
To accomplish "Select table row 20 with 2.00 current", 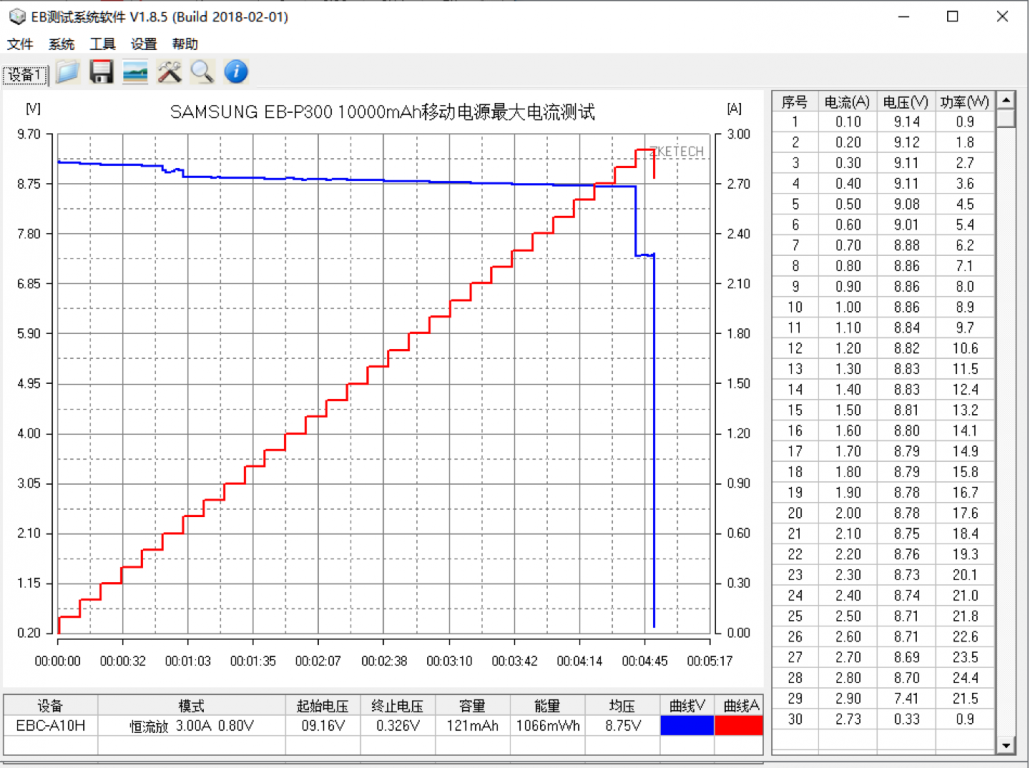I will [883, 512].
